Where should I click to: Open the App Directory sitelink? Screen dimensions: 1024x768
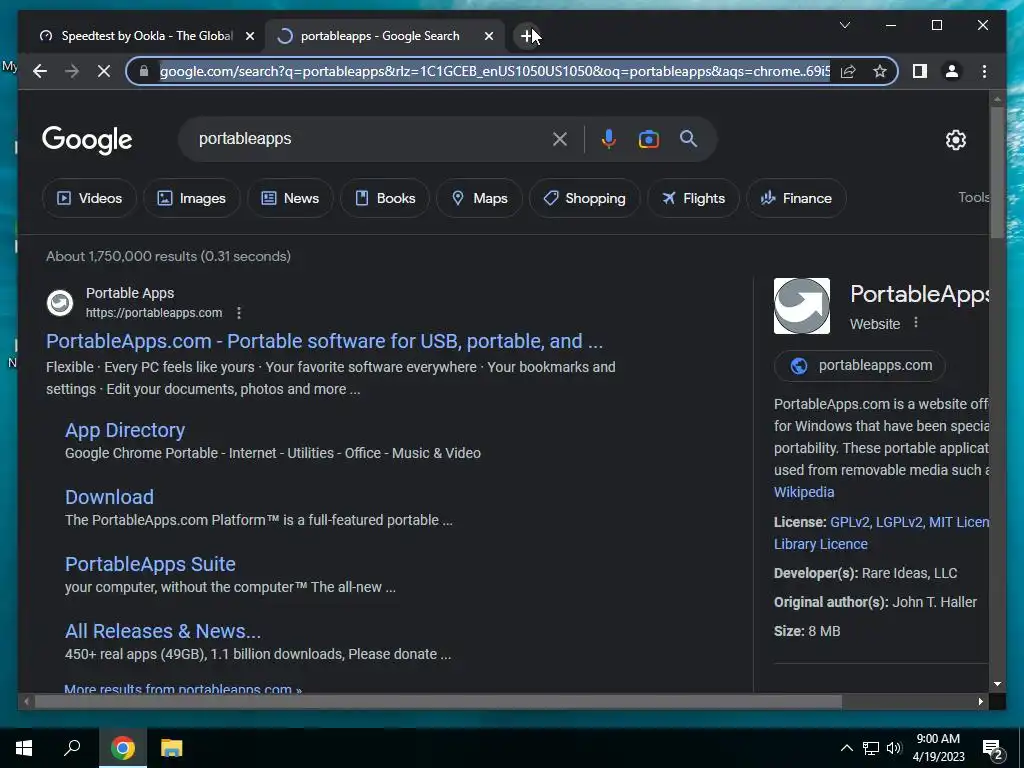pos(125,430)
